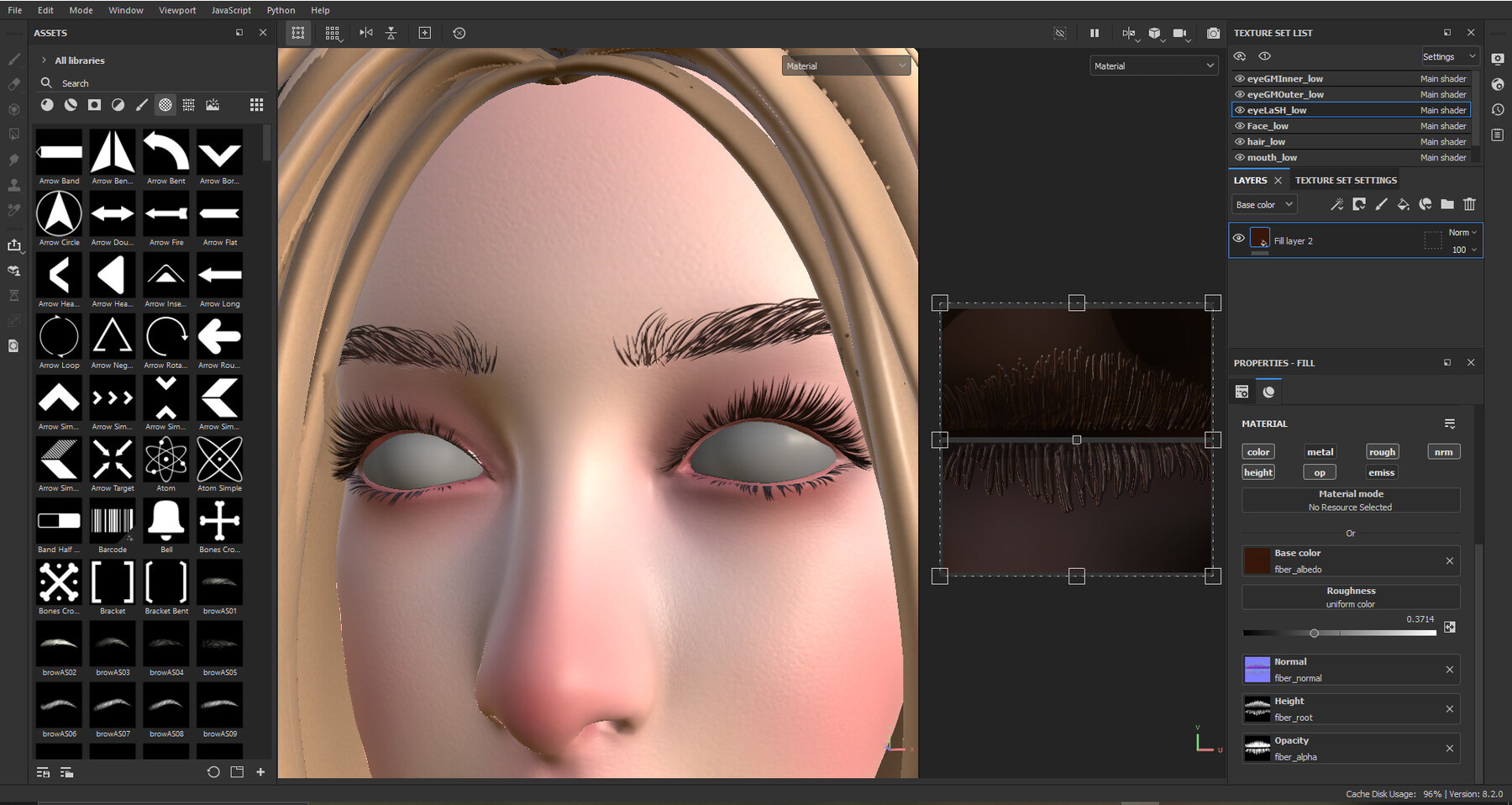The height and width of the screenshot is (805, 1512).
Task: Toggle visibility of hair_low texture set
Action: coord(1240,141)
